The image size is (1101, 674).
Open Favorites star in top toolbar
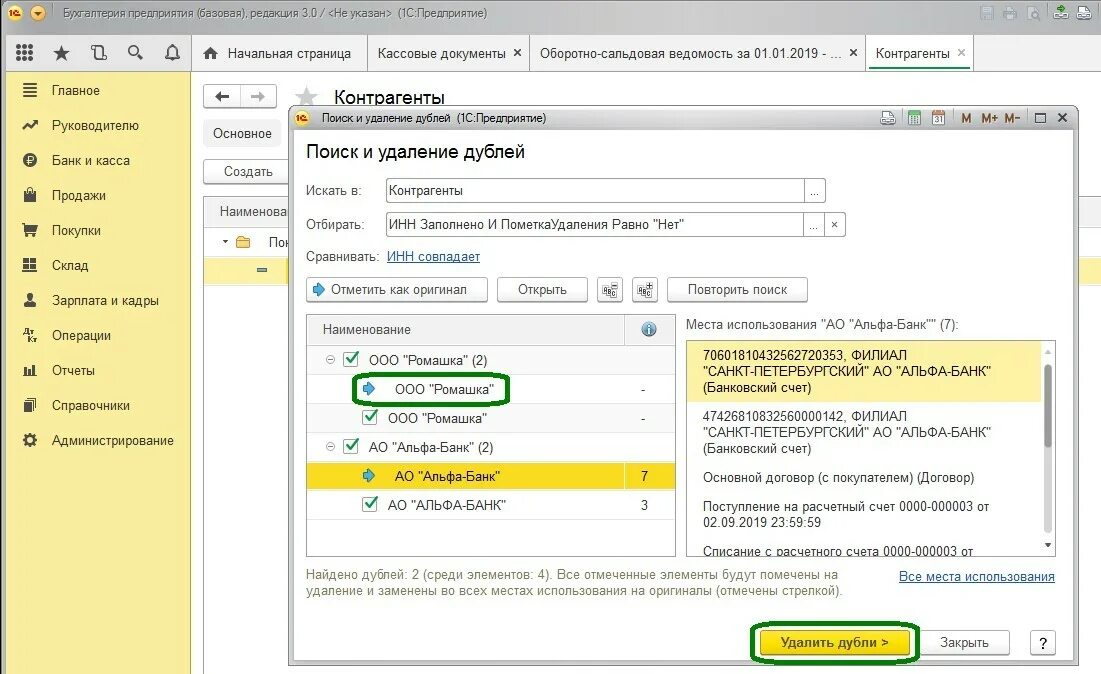click(62, 53)
